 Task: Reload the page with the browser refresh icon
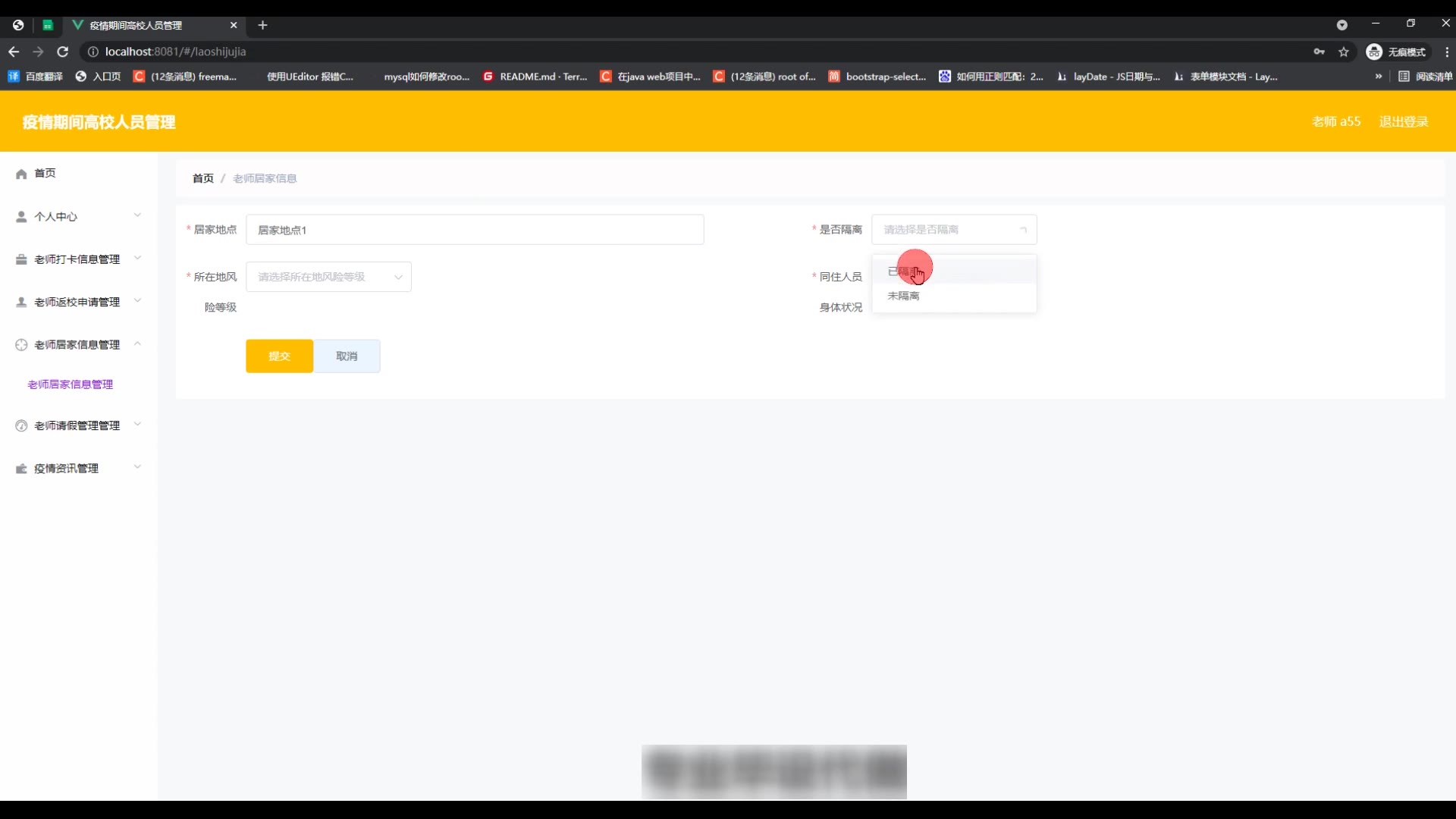pos(63,52)
